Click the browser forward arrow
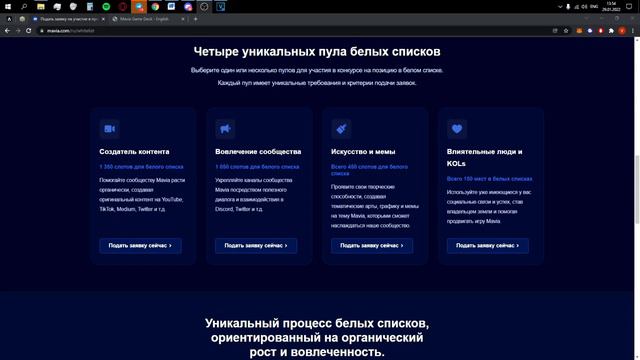 [x=18, y=31]
